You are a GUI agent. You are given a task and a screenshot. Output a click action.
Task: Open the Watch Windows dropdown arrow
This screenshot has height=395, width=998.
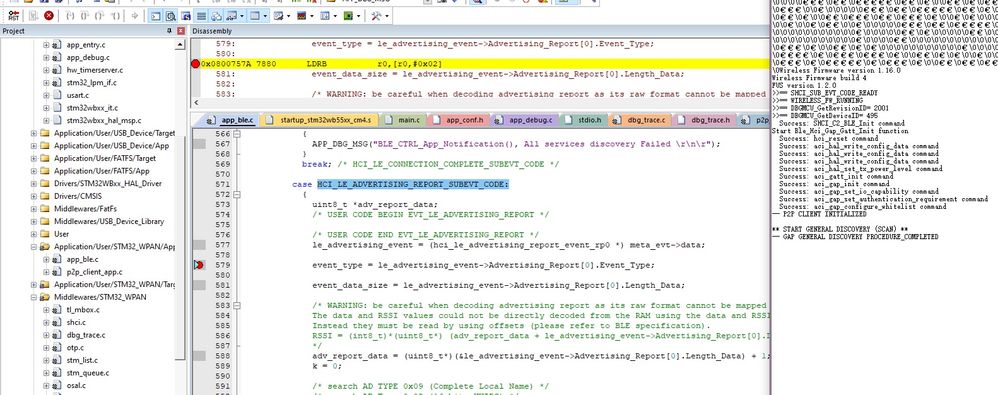click(x=242, y=15)
